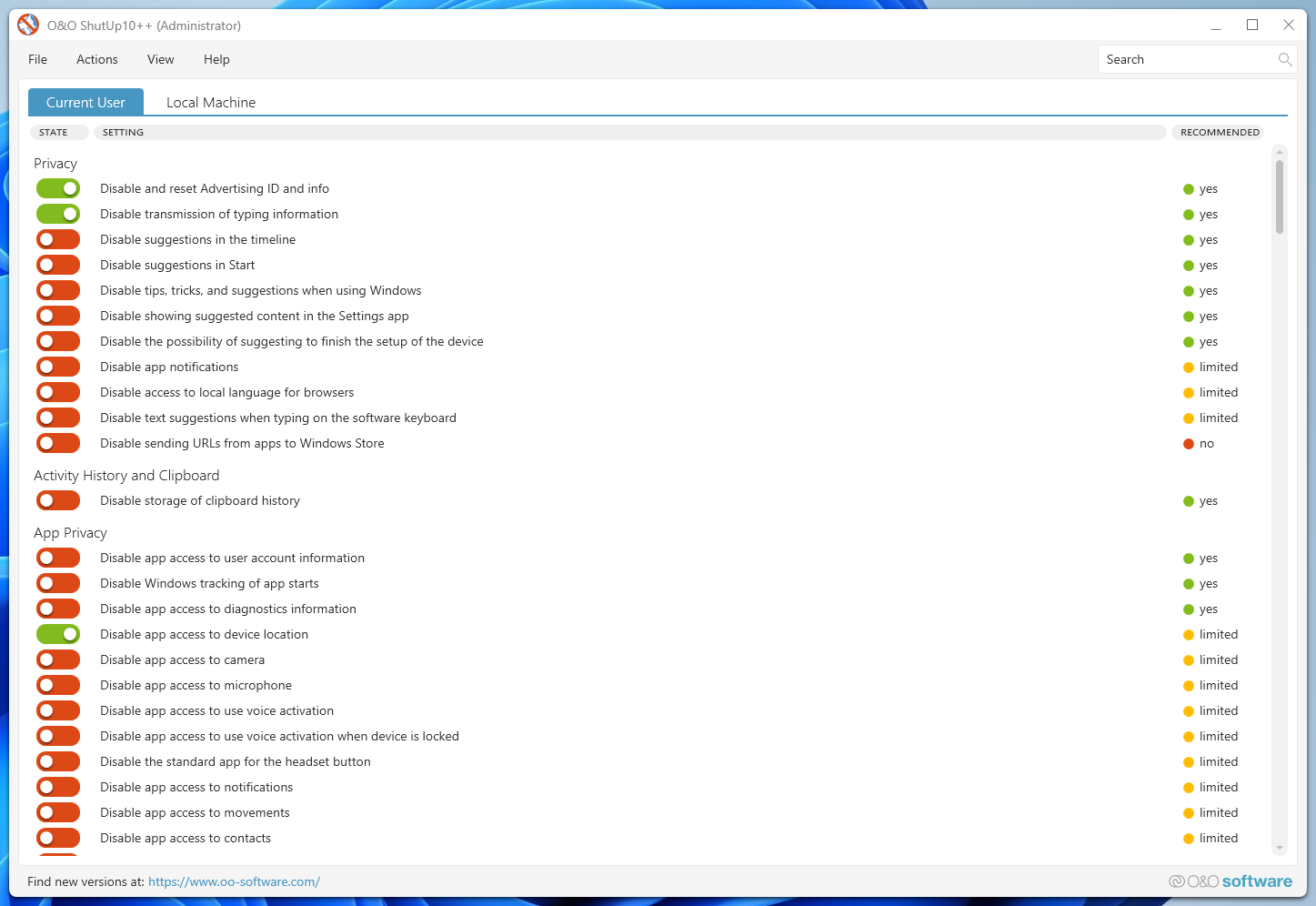Click green recommended dot for Advertising ID
This screenshot has height=906, width=1316.
[1189, 189]
